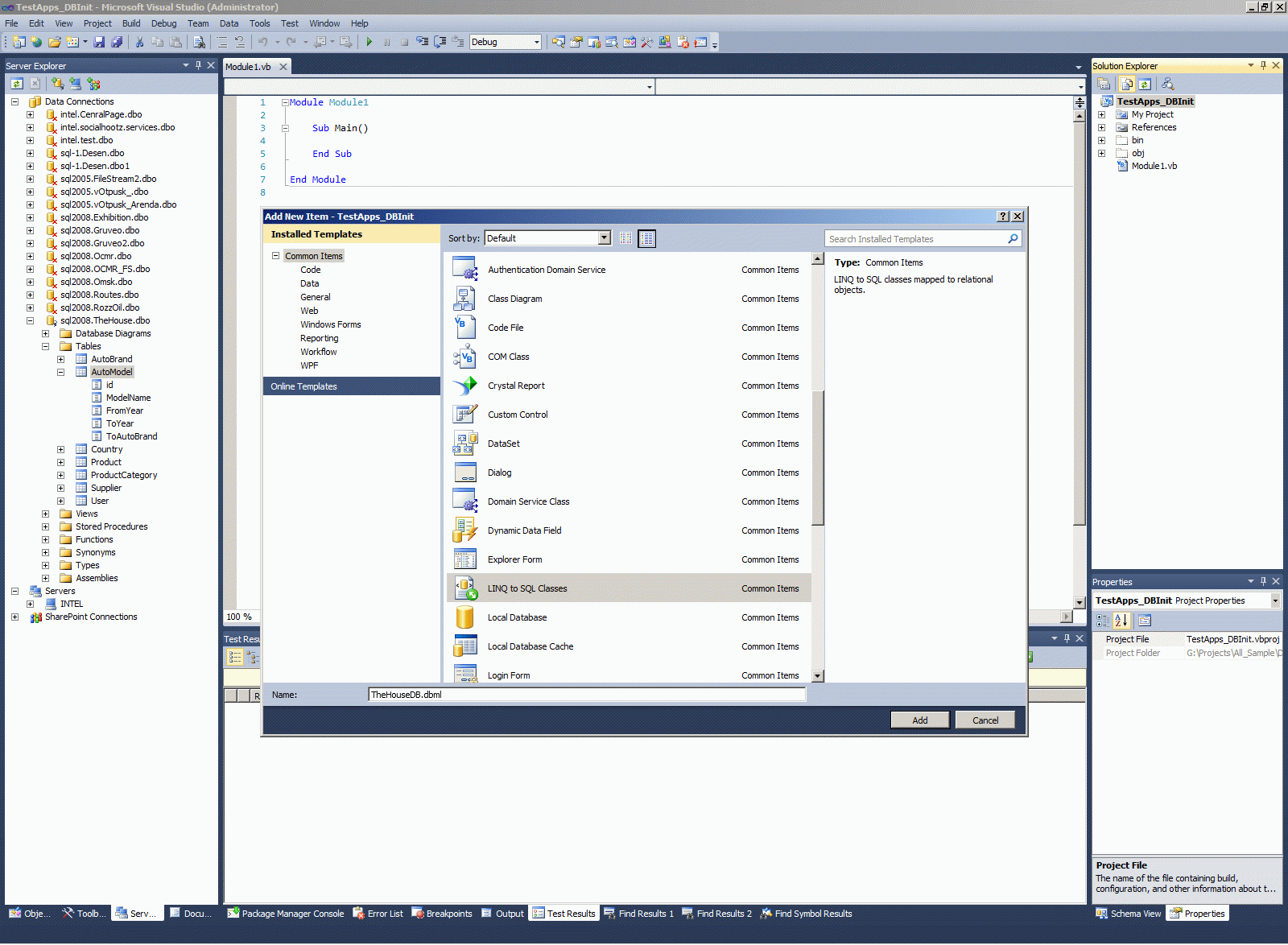Click Connect to Server icon

tap(76, 84)
